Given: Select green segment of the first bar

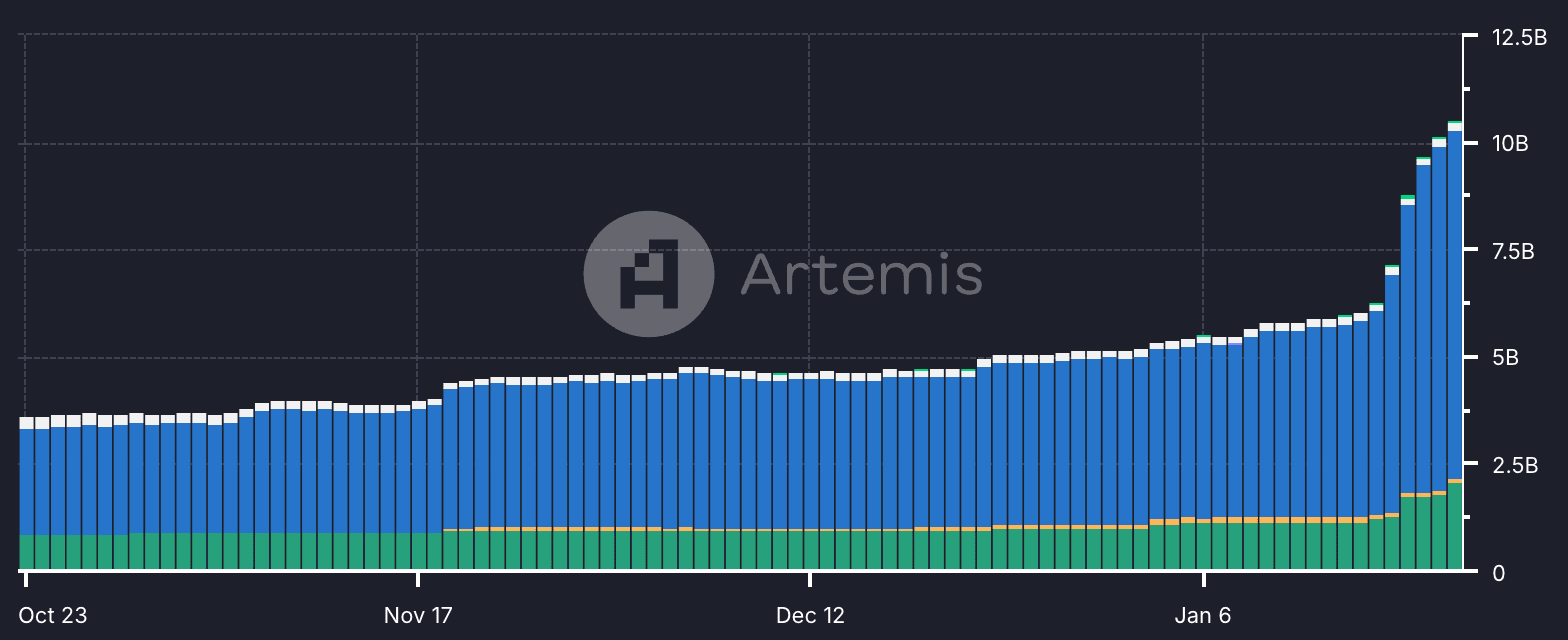Looking at the screenshot, I should tap(27, 552).
